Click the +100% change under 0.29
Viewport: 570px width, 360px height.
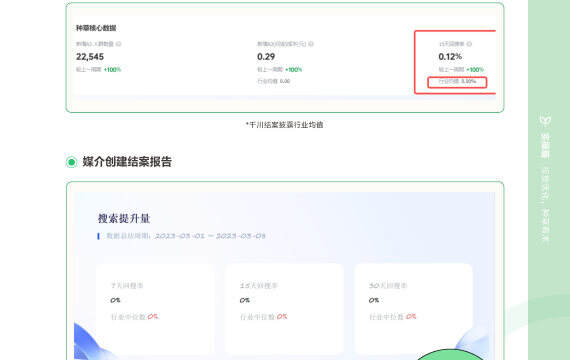tap(294, 69)
